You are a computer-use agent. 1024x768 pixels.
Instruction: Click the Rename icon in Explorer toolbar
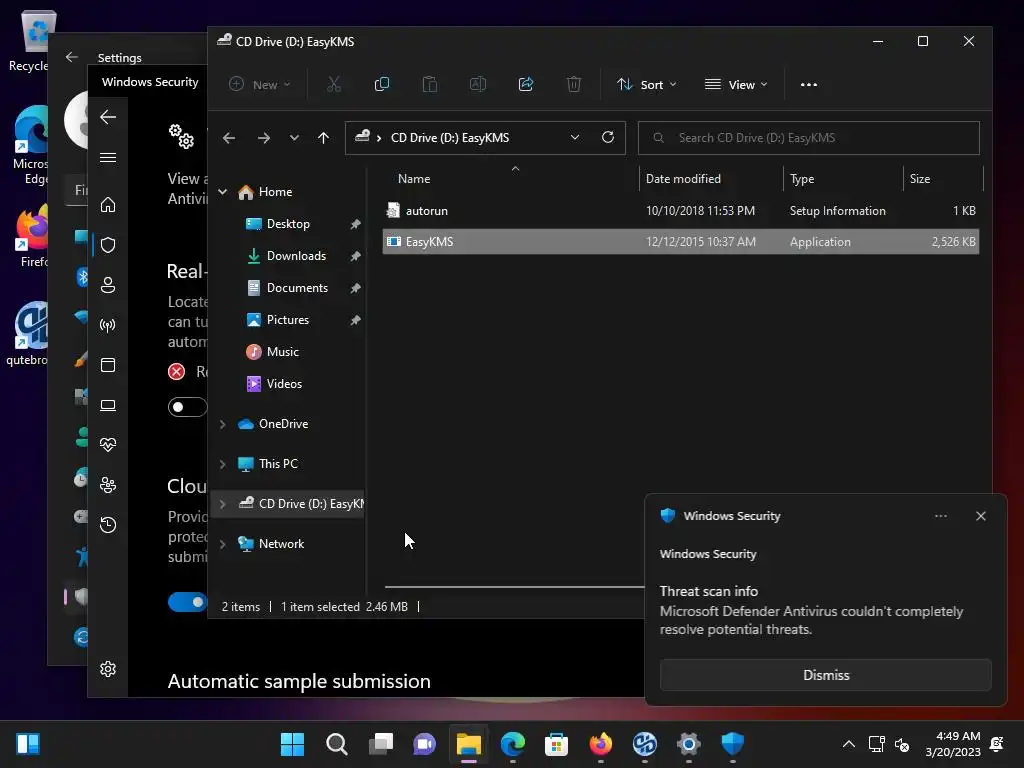click(x=478, y=84)
